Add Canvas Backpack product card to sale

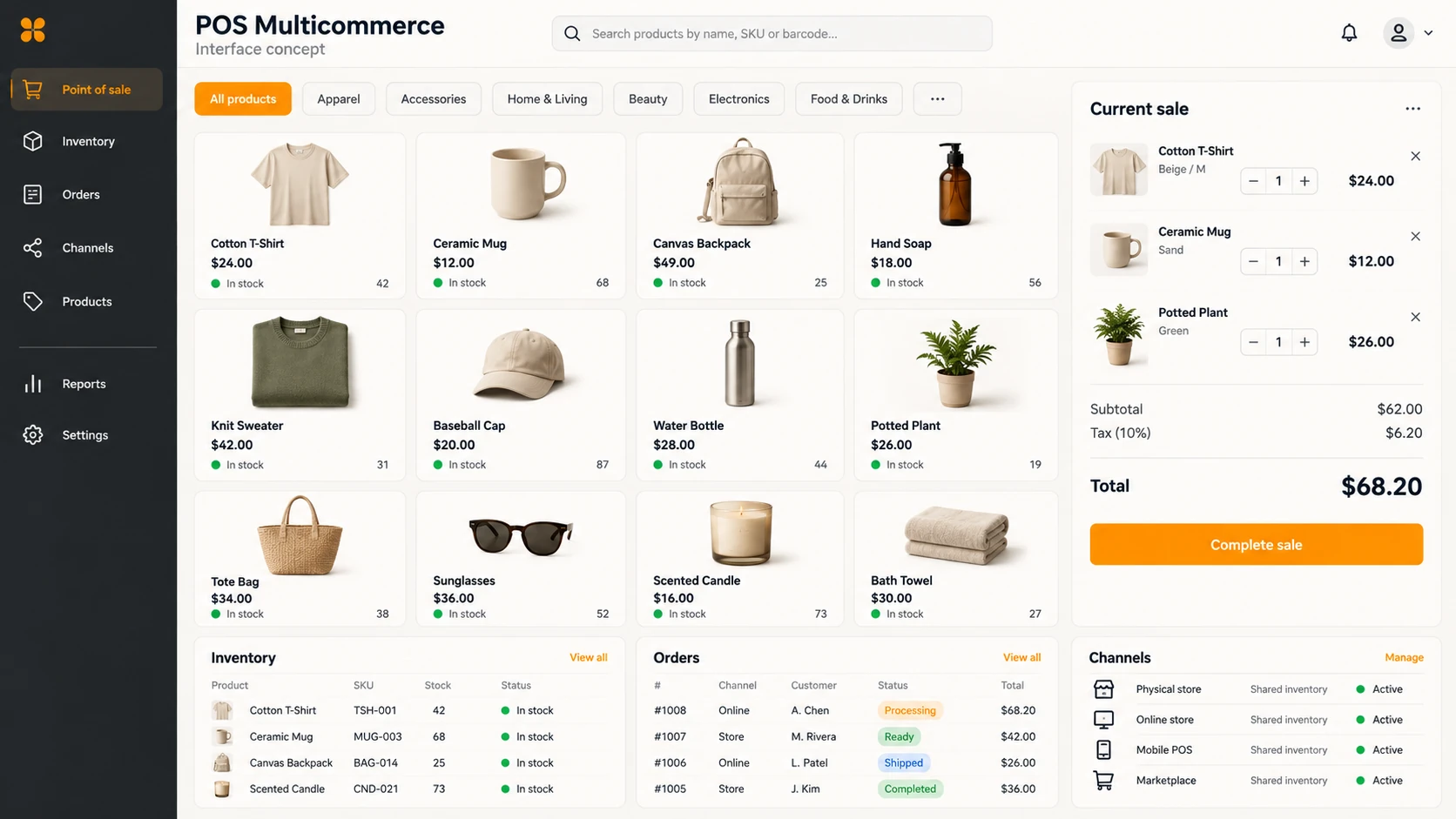tap(740, 216)
